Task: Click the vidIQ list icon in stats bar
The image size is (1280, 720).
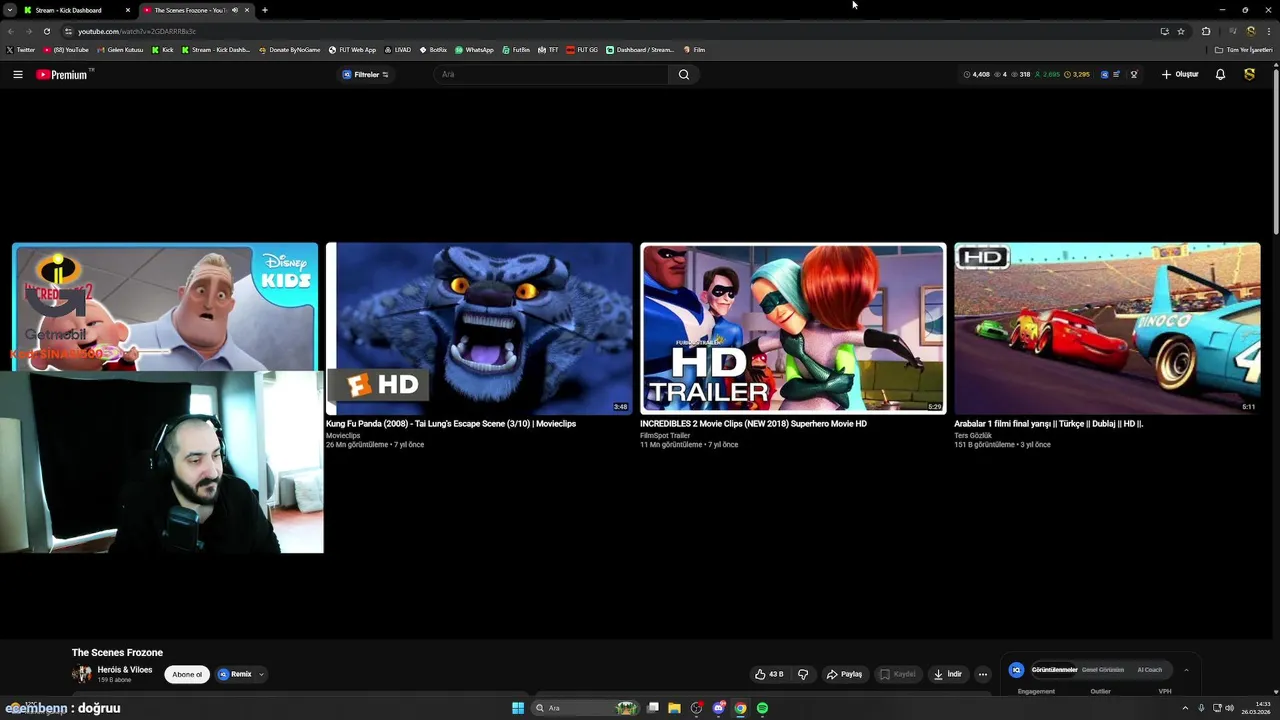Action: pos(1117,74)
